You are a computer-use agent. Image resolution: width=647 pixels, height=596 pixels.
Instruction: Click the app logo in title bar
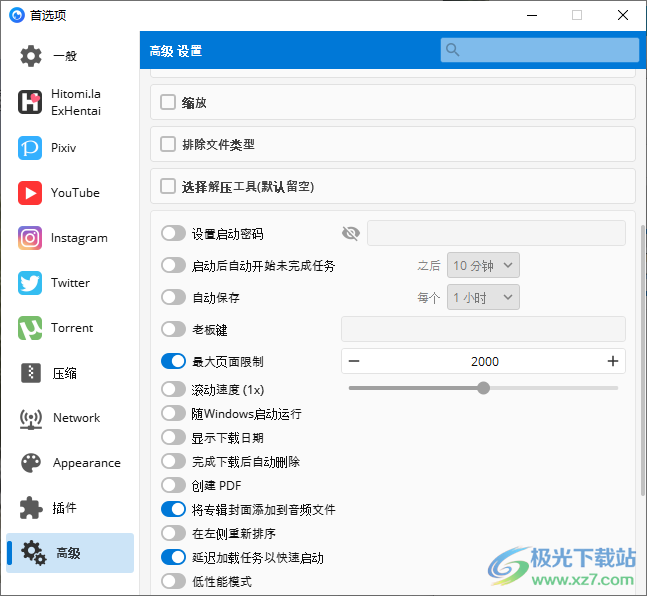click(x=17, y=15)
